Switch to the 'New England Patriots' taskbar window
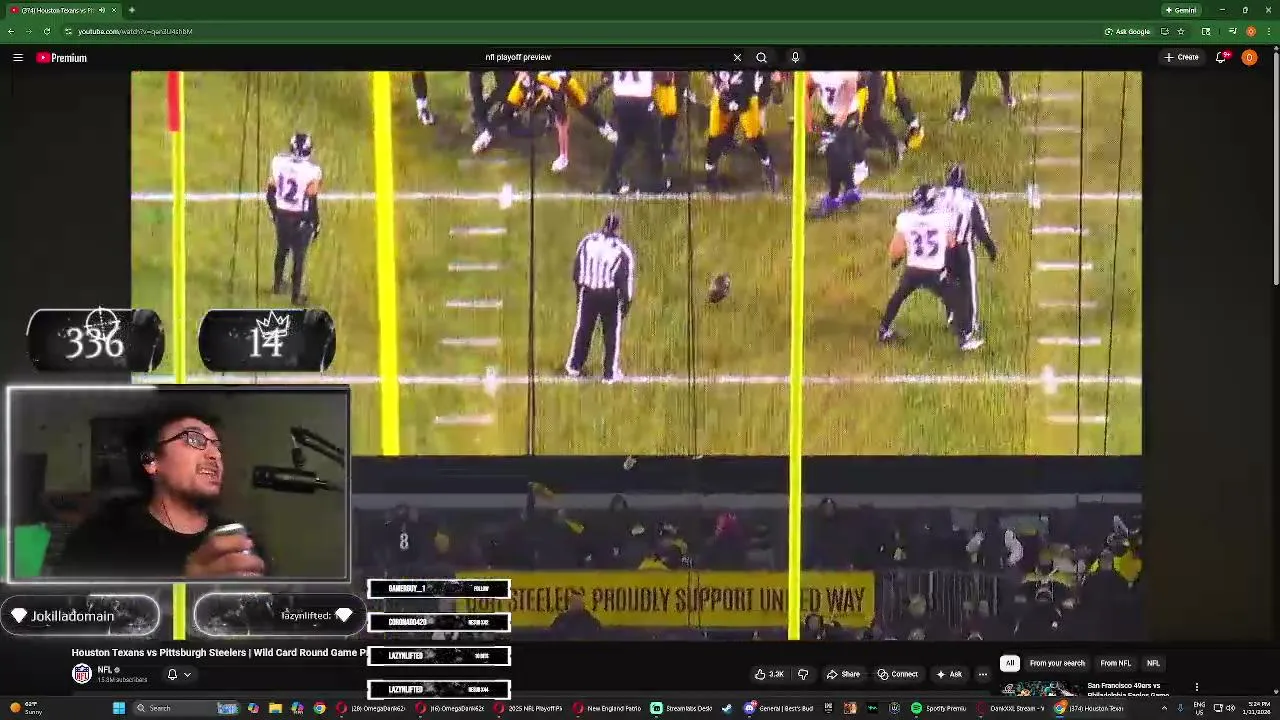The image size is (1280, 720). [x=608, y=708]
